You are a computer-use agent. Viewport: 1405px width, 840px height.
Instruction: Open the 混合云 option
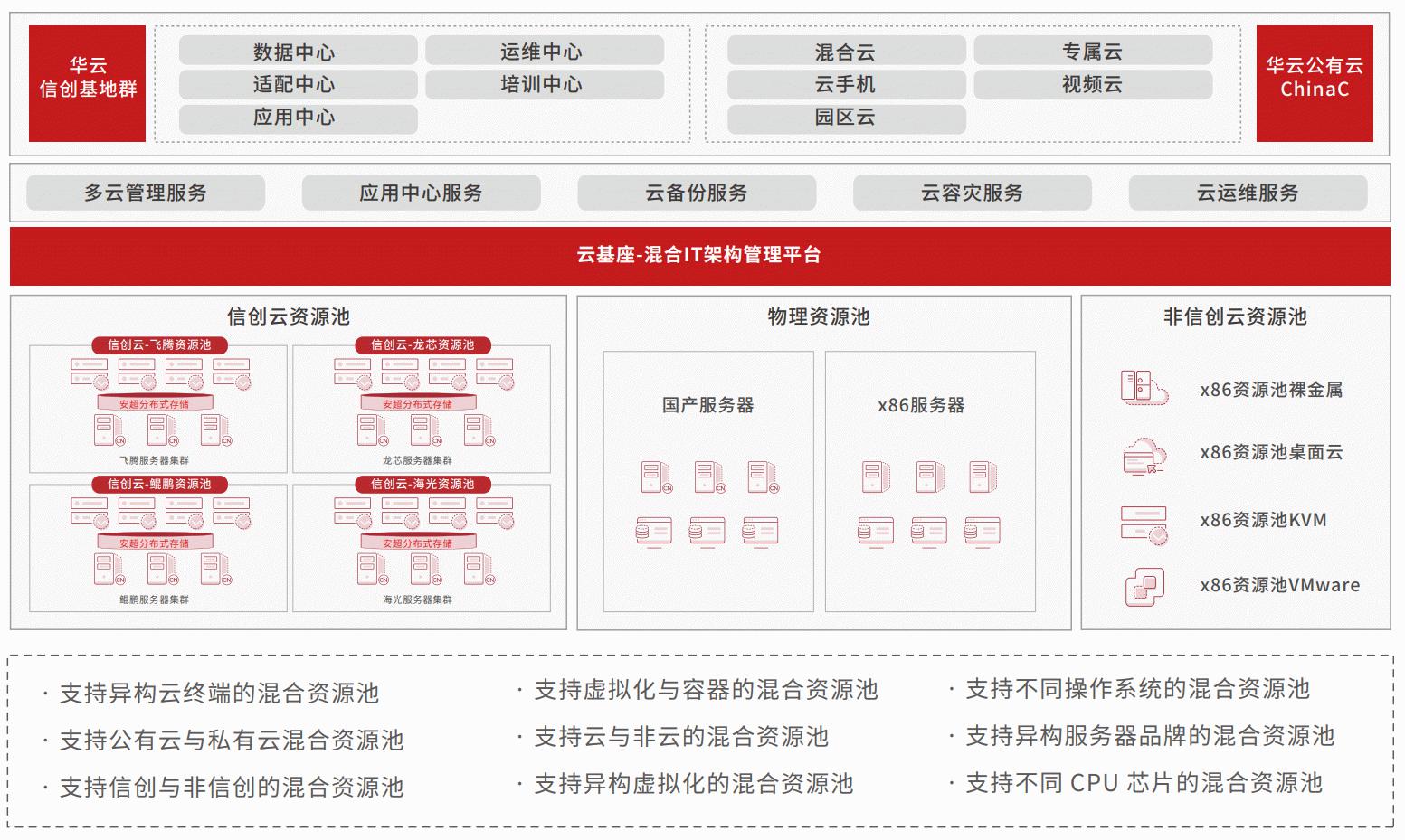pos(846,52)
